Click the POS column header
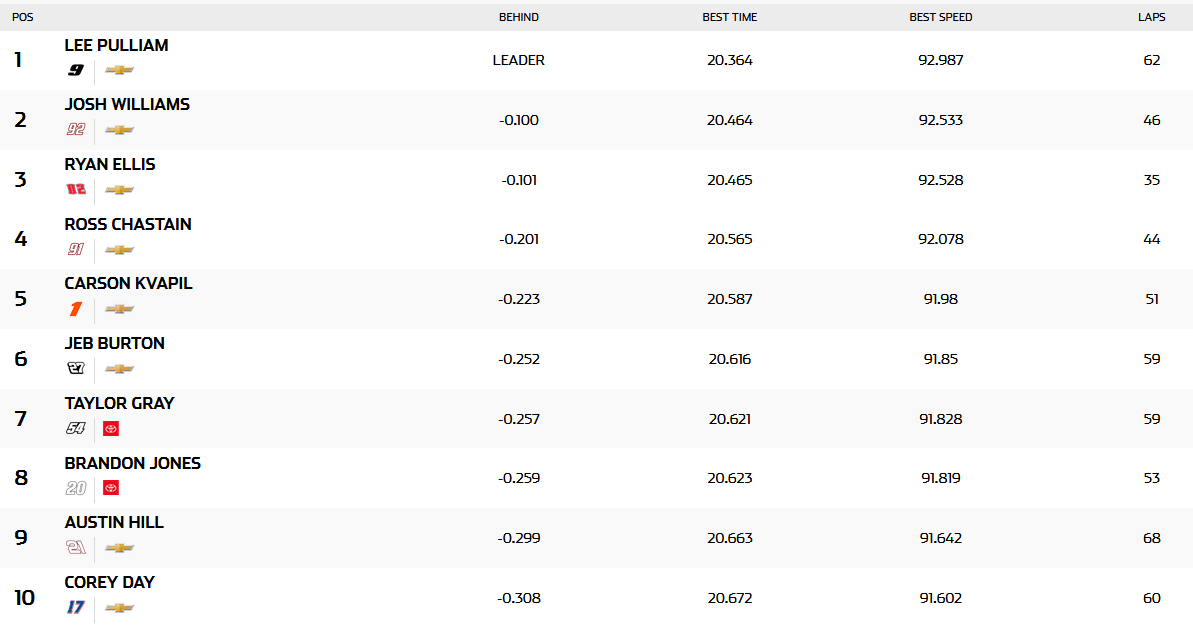1193x626 pixels. click(x=22, y=17)
